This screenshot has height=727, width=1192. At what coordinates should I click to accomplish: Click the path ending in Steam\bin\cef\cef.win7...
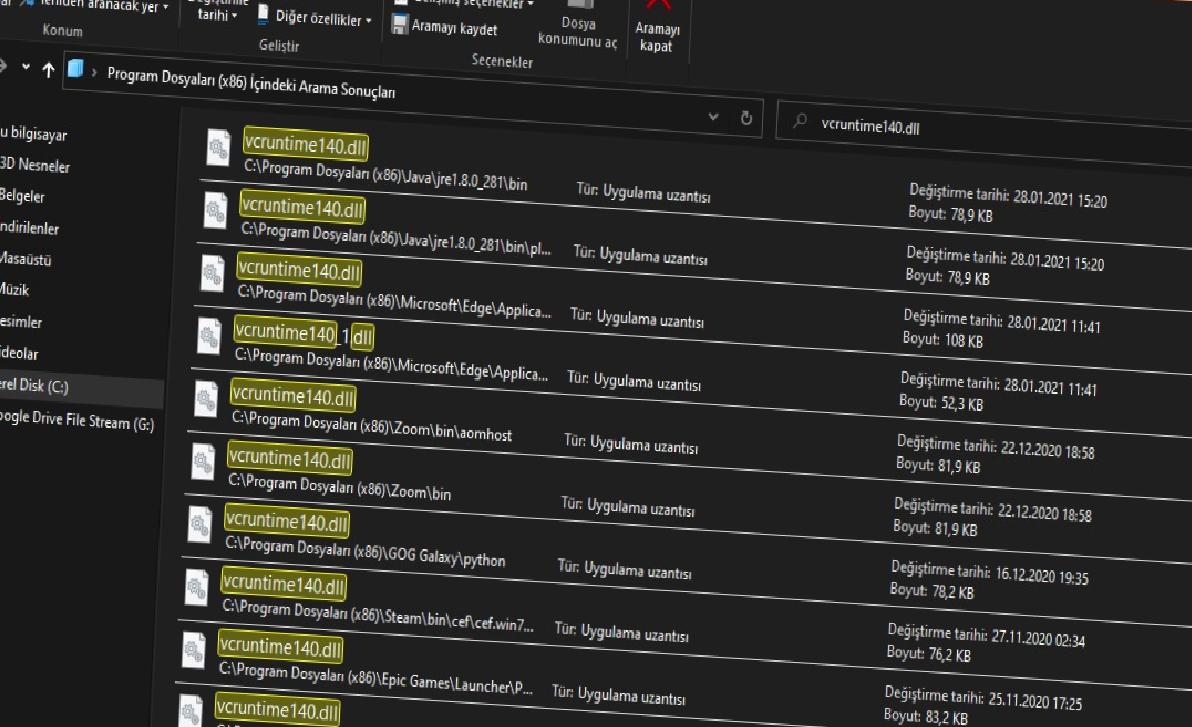pos(378,616)
